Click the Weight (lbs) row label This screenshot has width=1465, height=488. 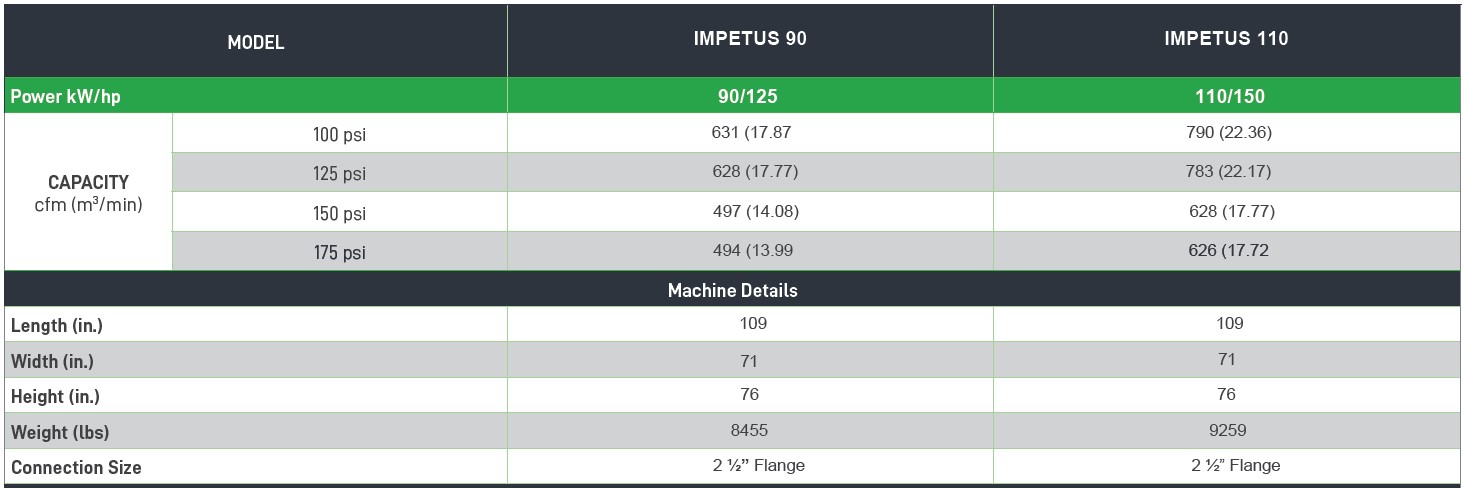[x=60, y=433]
